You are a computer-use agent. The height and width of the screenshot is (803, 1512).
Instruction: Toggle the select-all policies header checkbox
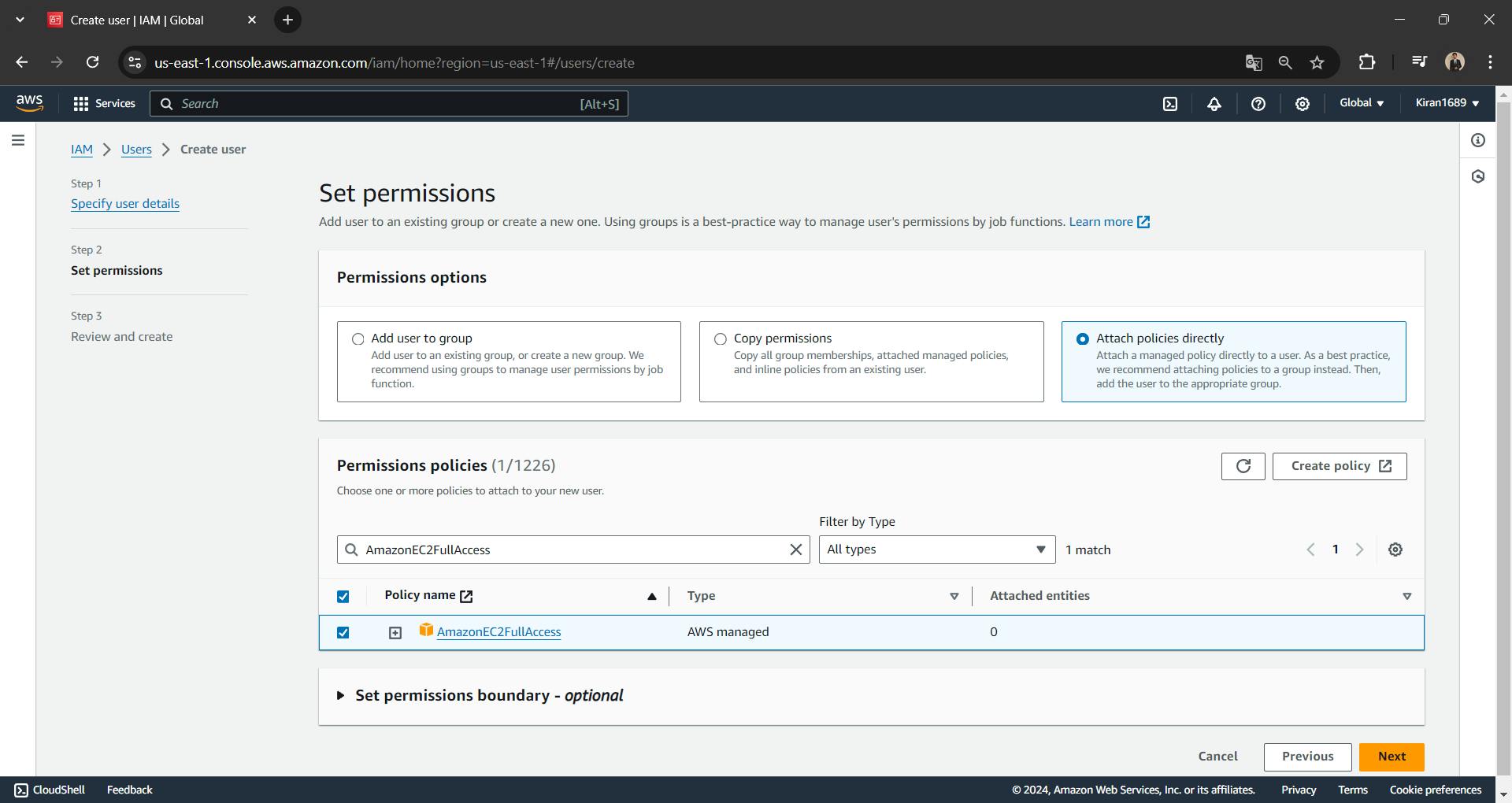pyautogui.click(x=343, y=597)
